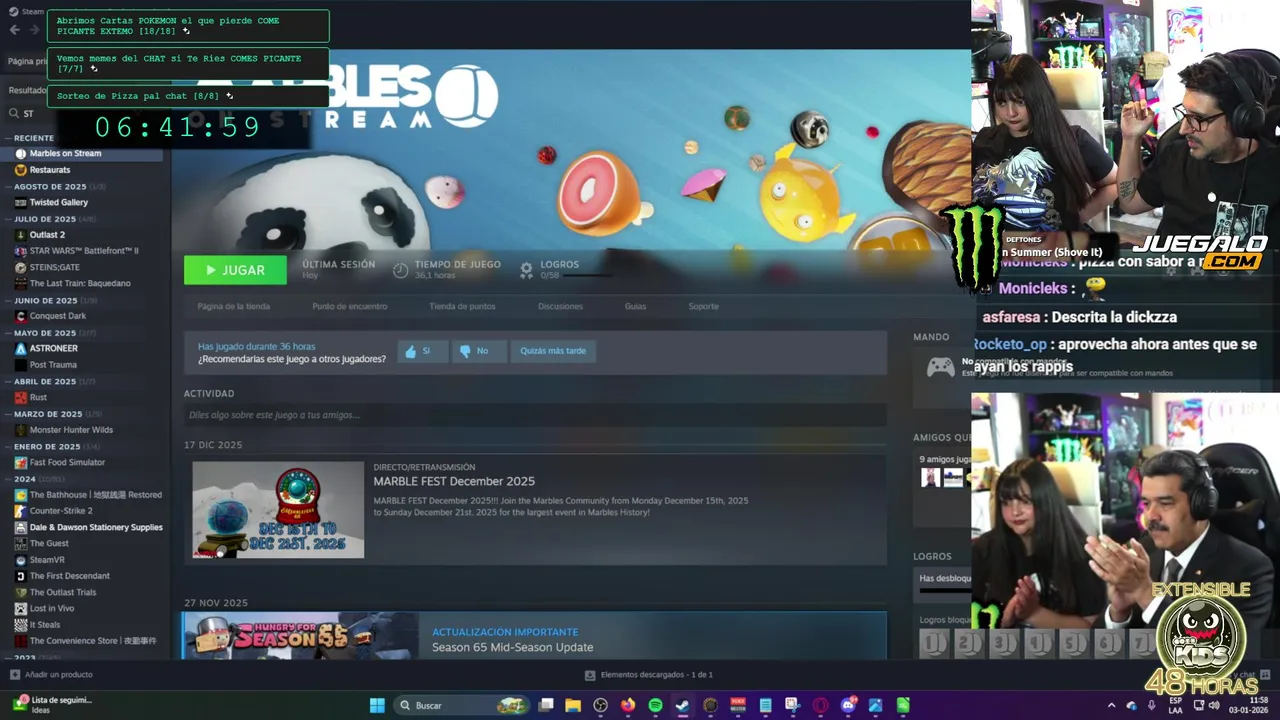Viewport: 1280px width, 720px height.
Task: Open the Season 65 Mid-Season Update post
Action: click(x=512, y=647)
